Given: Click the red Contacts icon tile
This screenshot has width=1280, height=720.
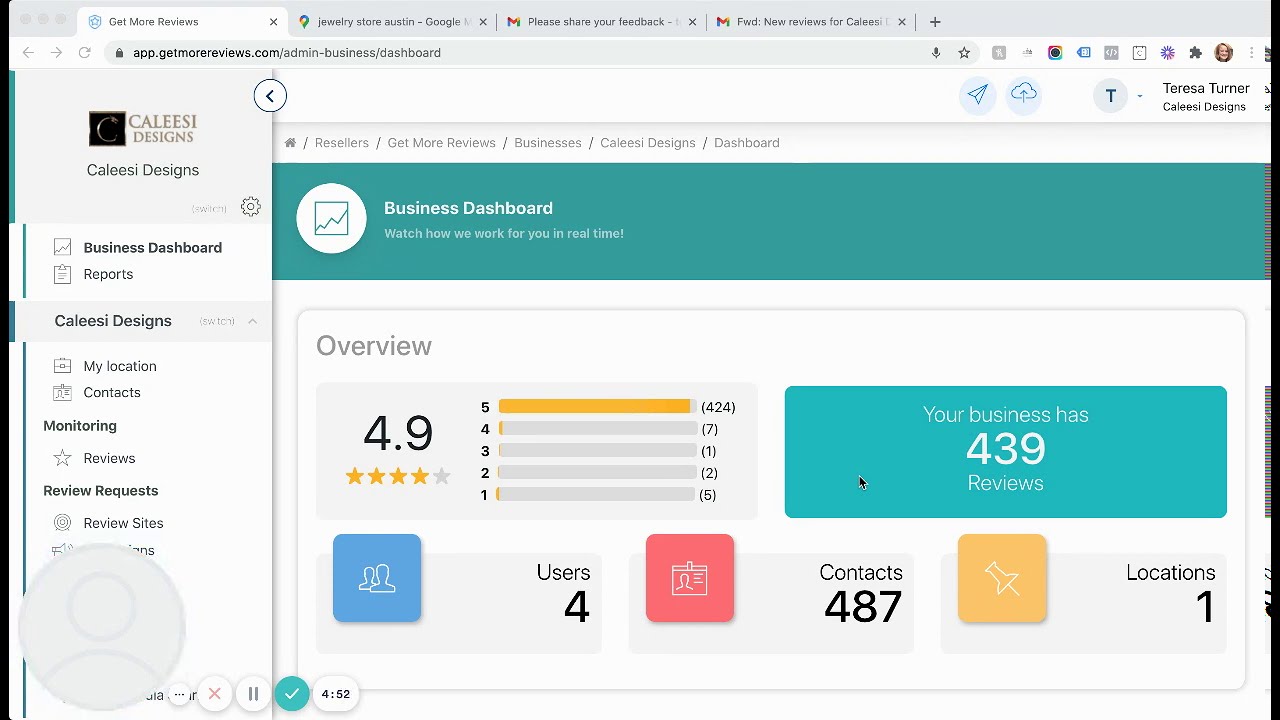Looking at the screenshot, I should pos(690,578).
